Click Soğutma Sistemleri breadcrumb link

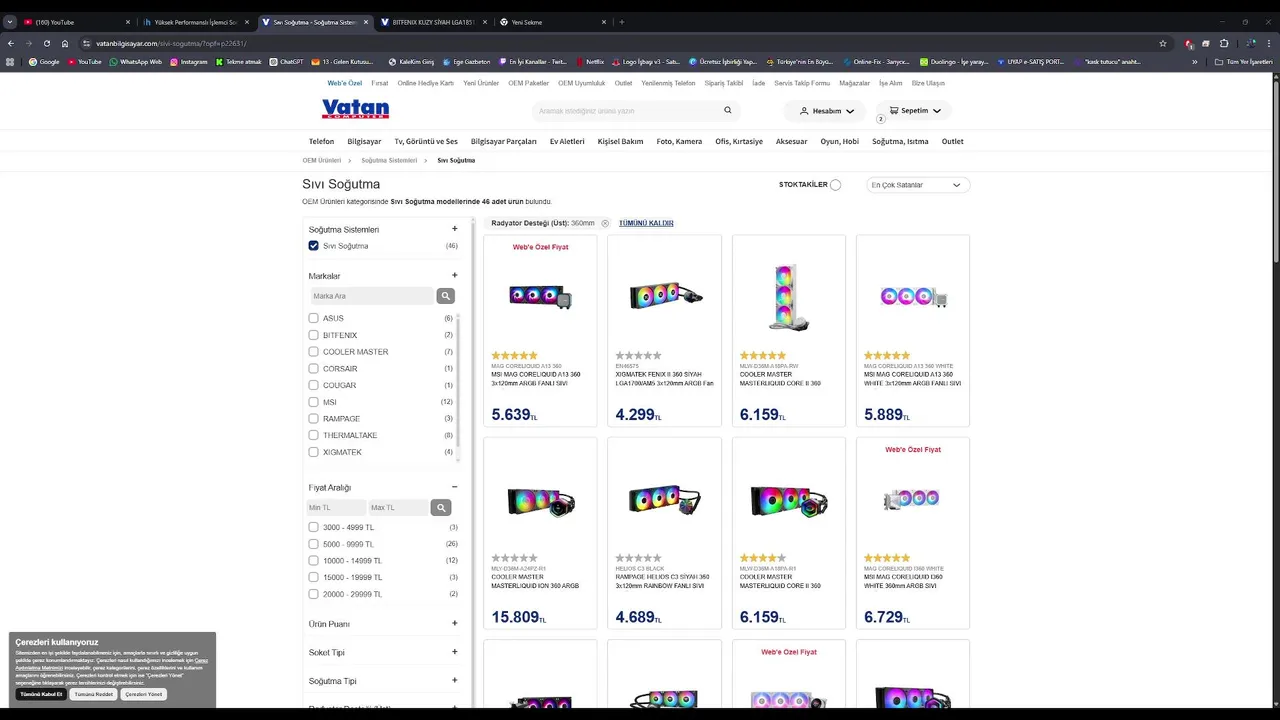tap(389, 160)
